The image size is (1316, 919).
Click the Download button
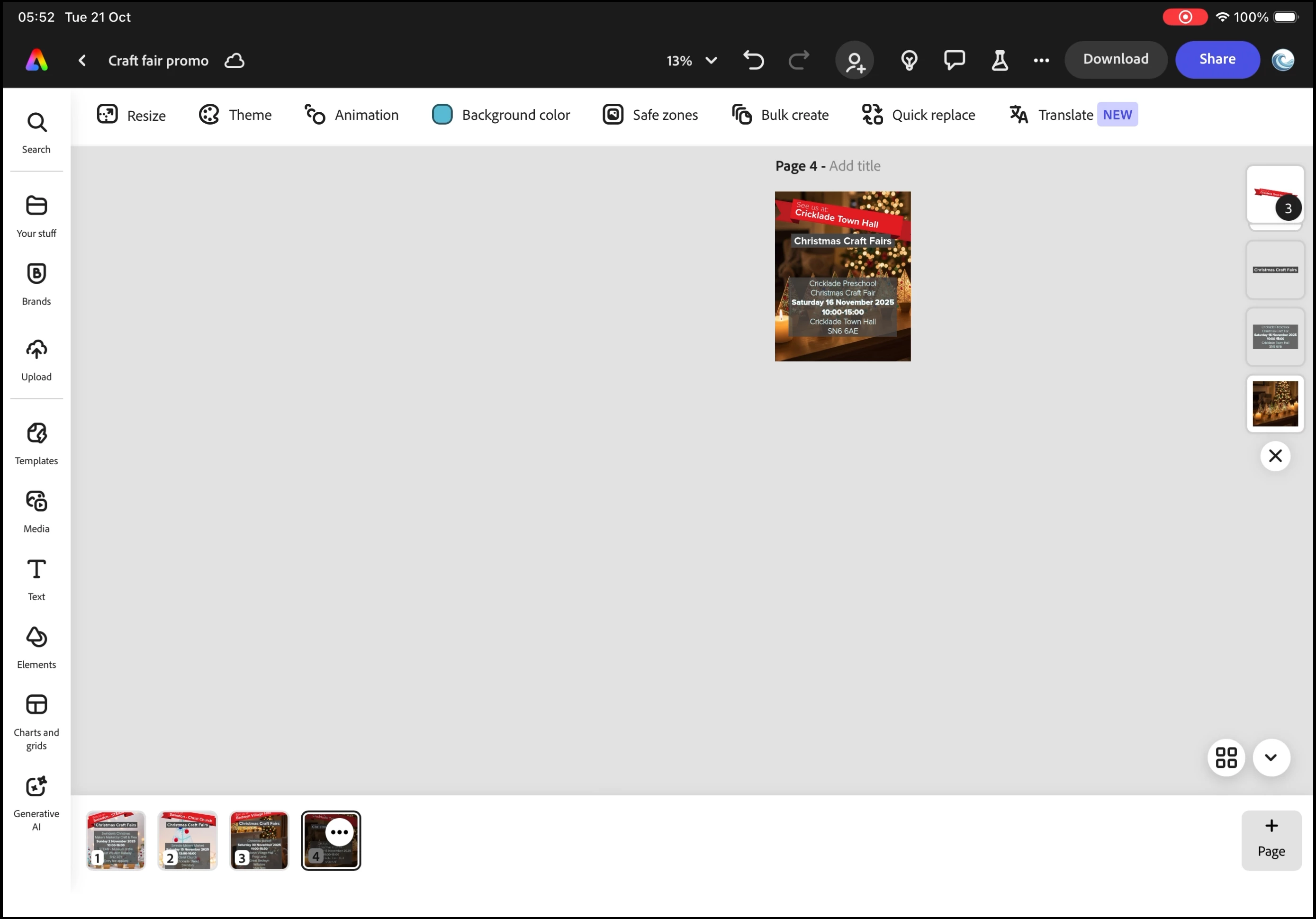(1115, 59)
